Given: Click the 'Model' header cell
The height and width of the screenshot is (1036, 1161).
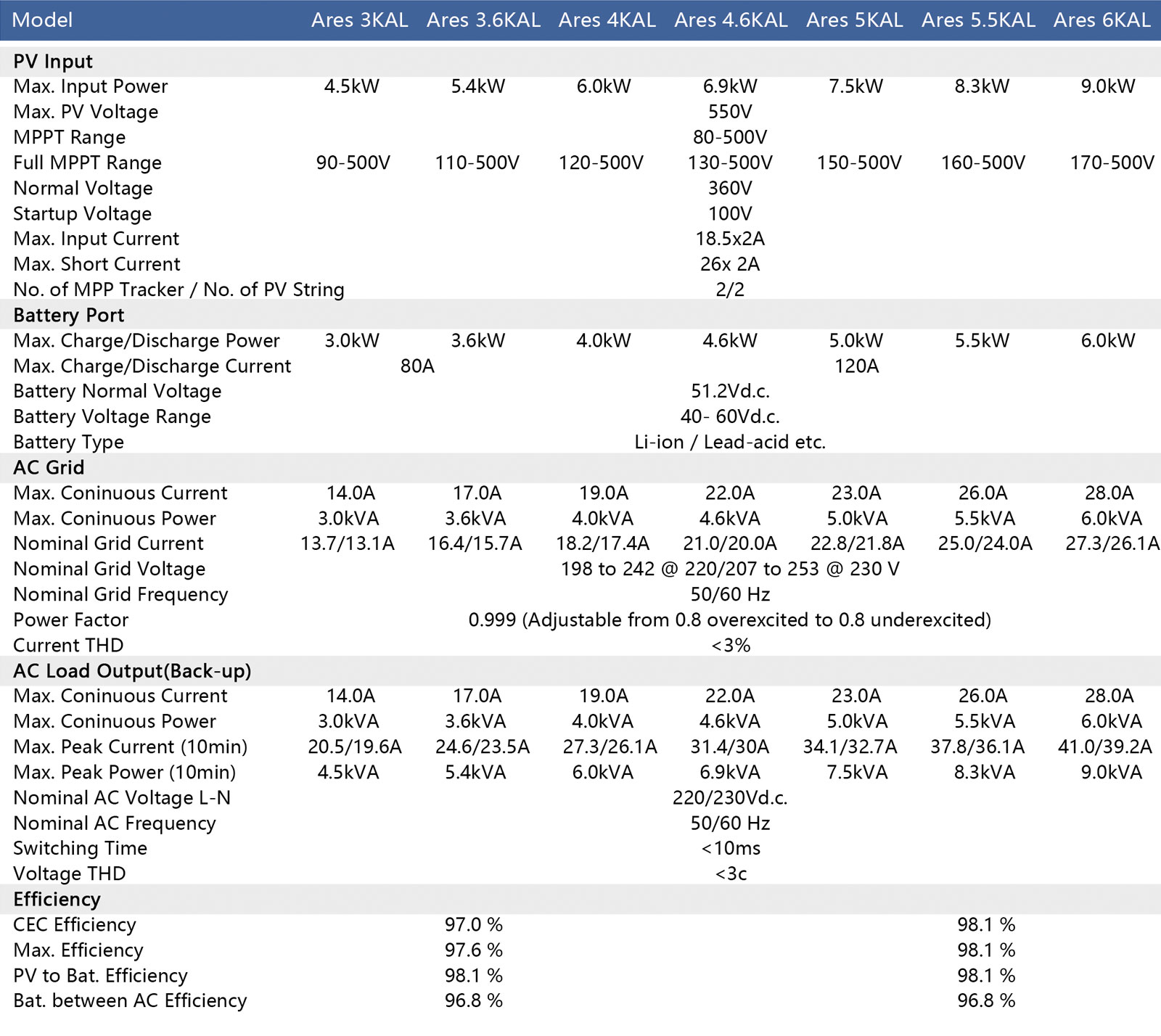Looking at the screenshot, I should coord(42,20).
